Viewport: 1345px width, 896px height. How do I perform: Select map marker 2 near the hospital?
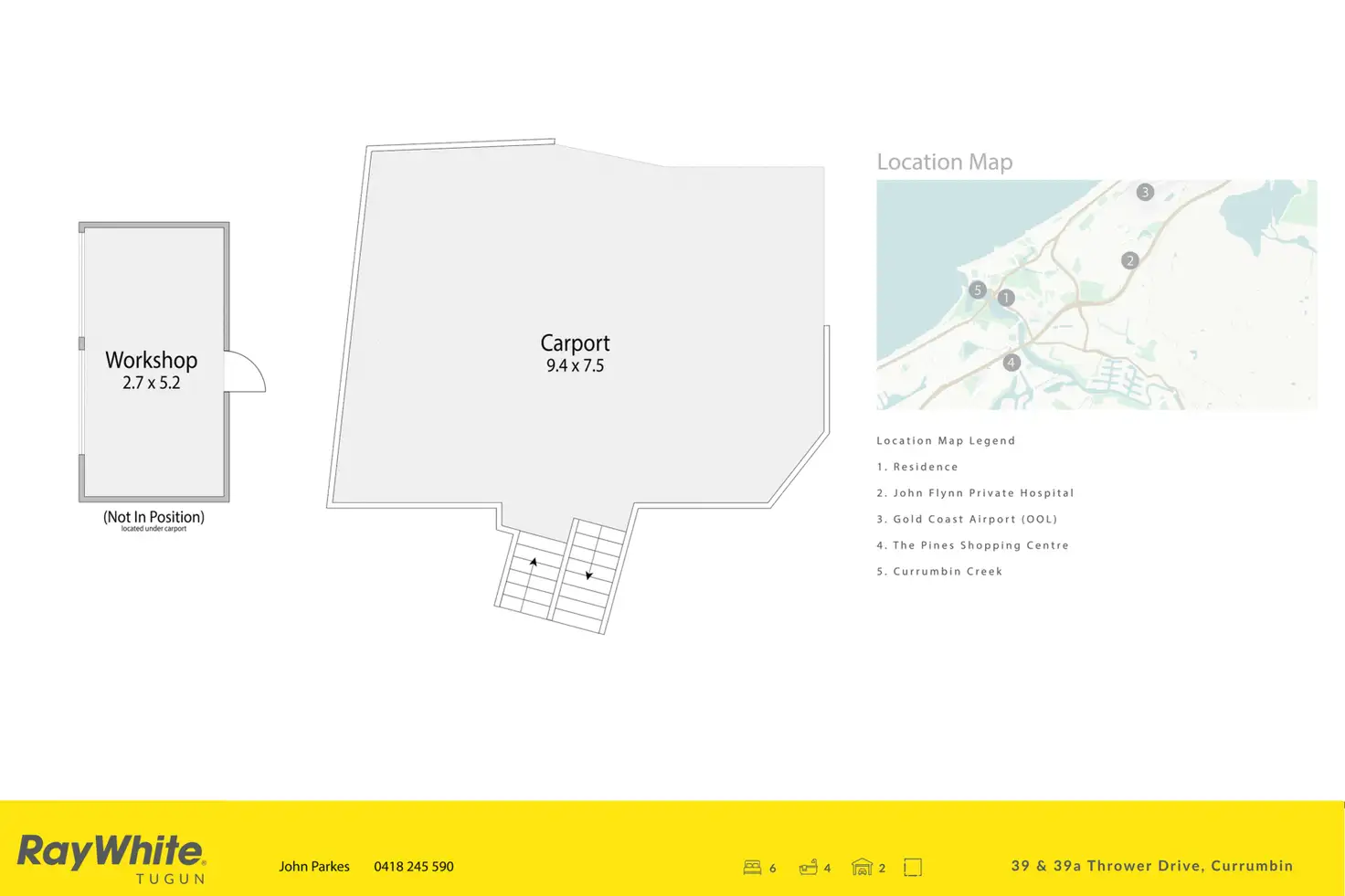pyautogui.click(x=1129, y=260)
